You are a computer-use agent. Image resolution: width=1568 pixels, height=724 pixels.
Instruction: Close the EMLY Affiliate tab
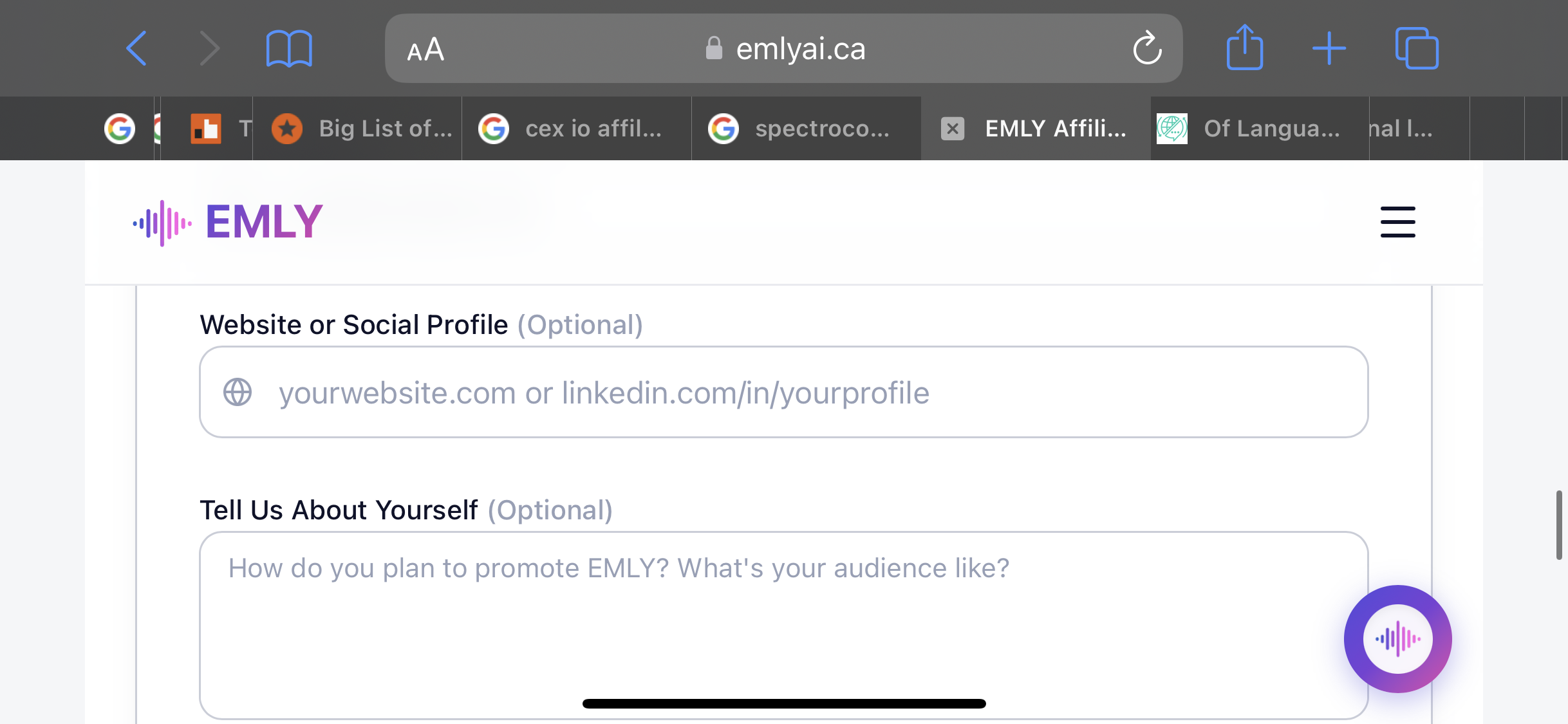coord(953,129)
